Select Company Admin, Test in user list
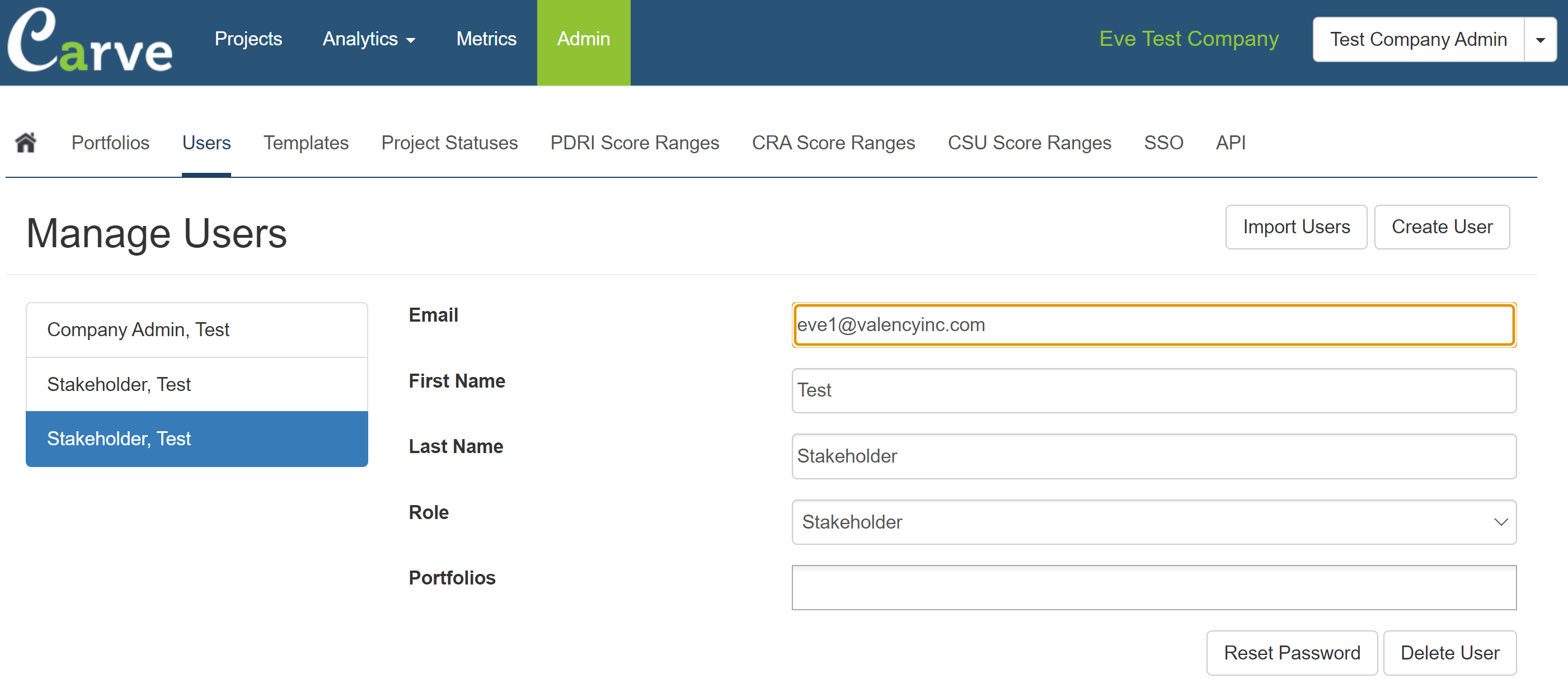The width and height of the screenshot is (1568, 688). 196,329
